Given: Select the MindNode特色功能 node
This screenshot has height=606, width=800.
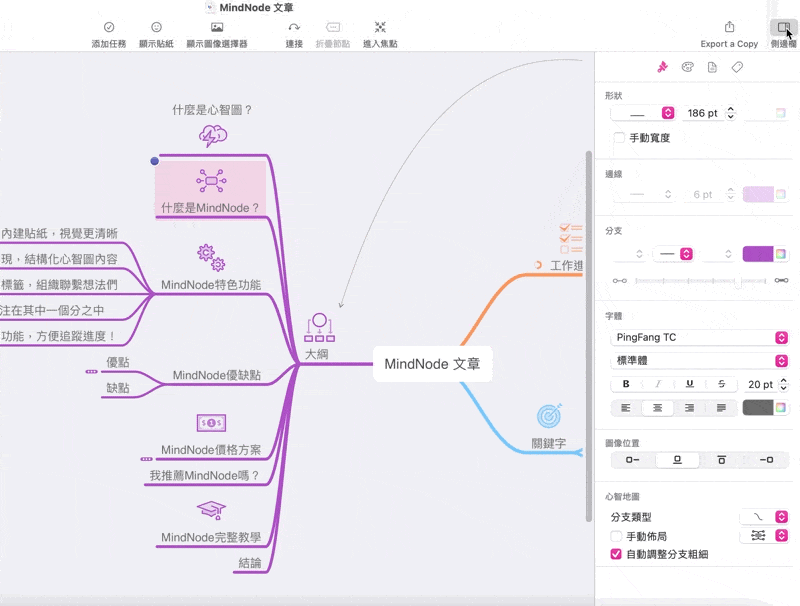Looking at the screenshot, I should tap(211, 285).
